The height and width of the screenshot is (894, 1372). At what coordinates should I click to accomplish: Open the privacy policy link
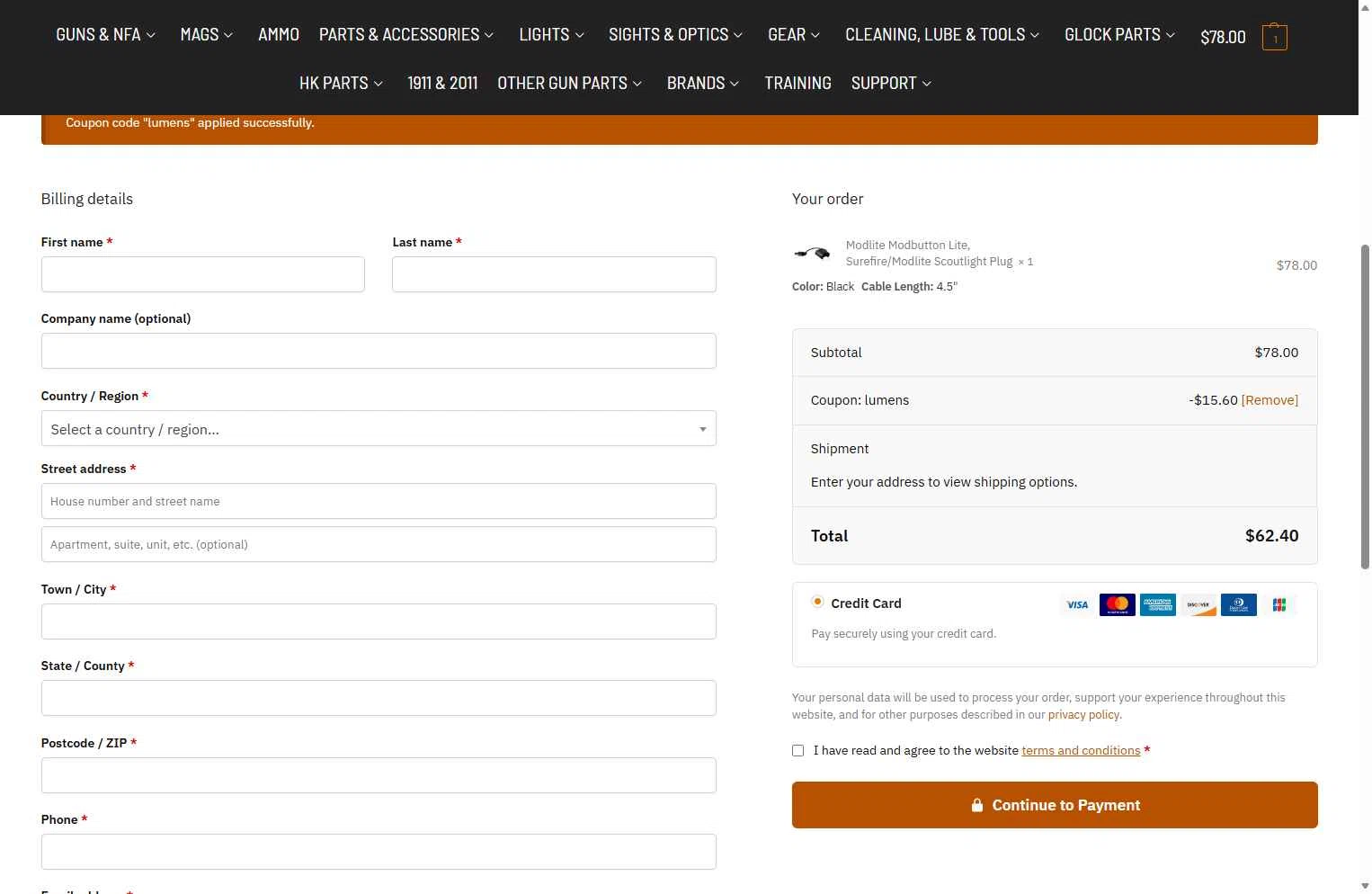(1083, 715)
